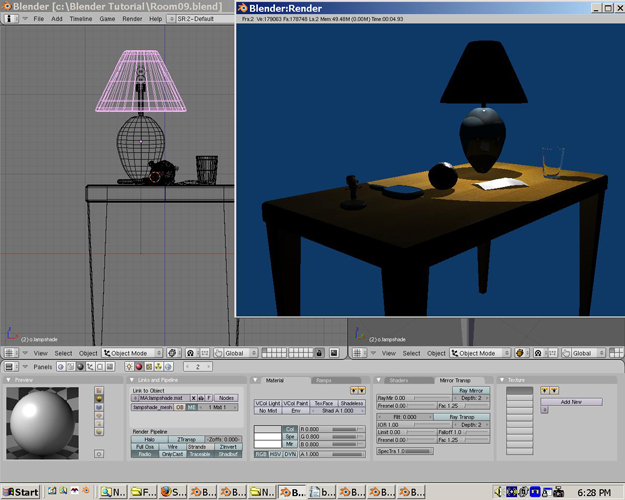The height and width of the screenshot is (500, 625).
Task: Open the Render menu in top bar
Action: click(x=132, y=19)
